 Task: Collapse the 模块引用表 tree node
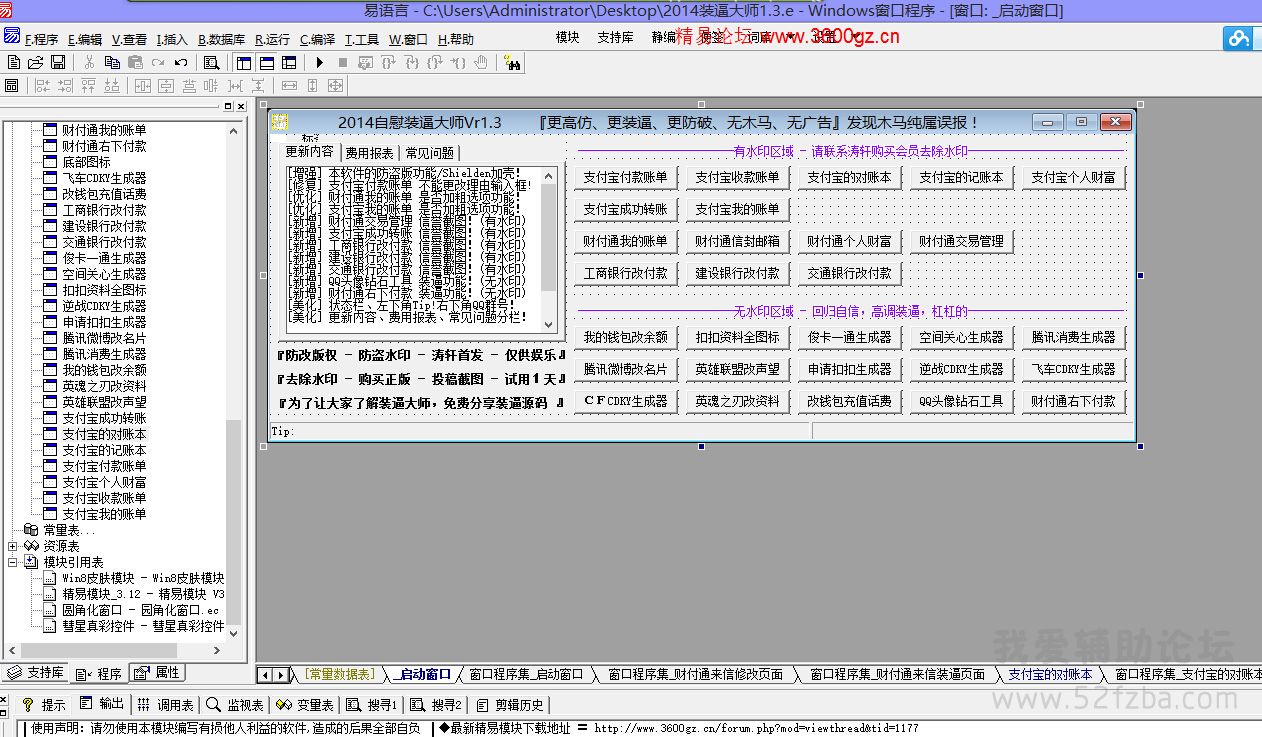tap(13, 562)
